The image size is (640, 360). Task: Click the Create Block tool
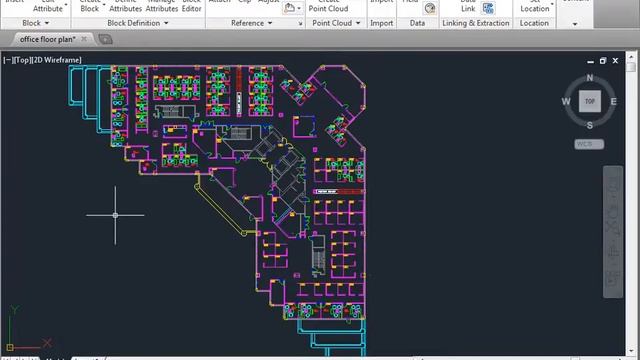coord(90,6)
